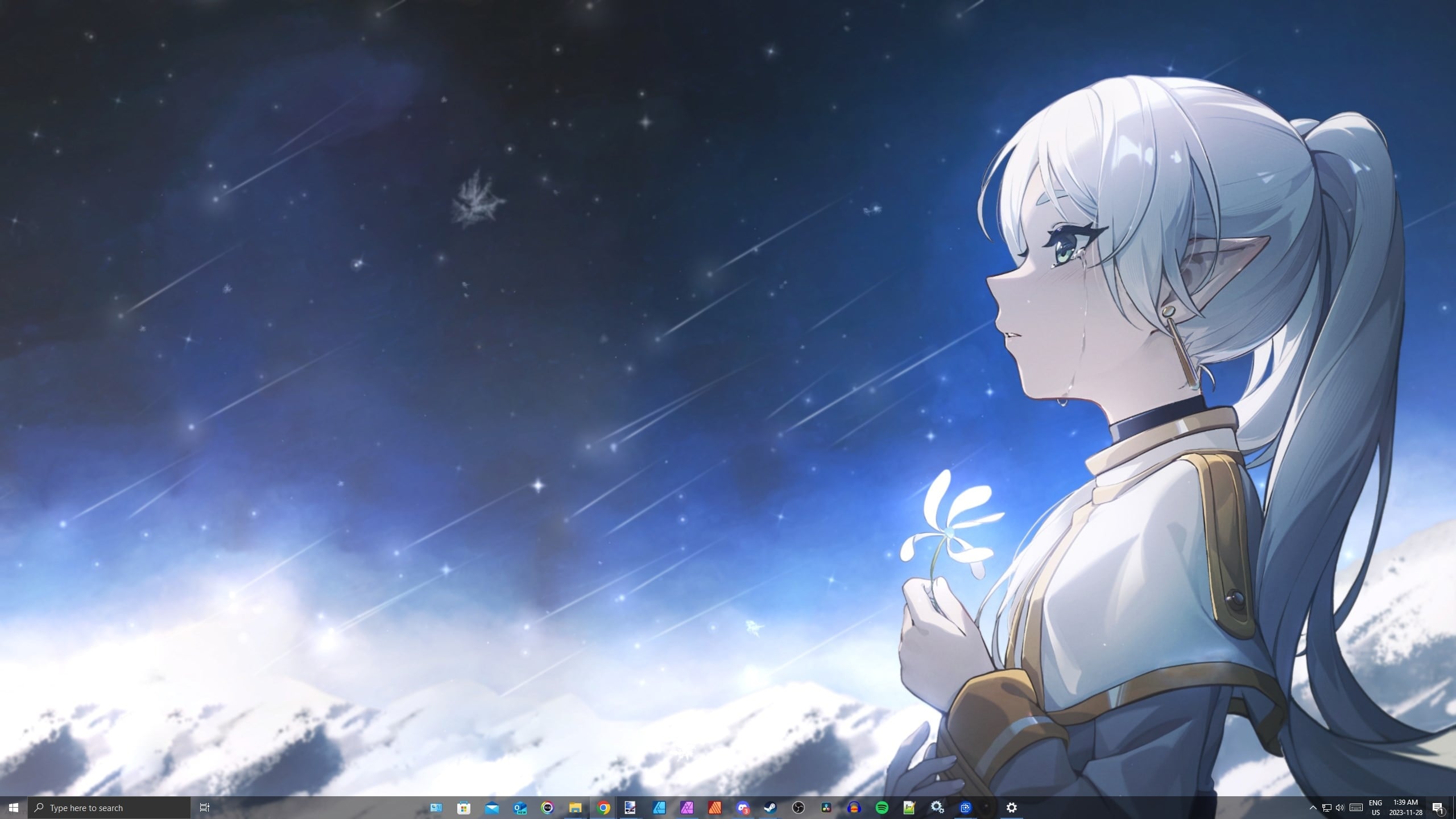Open Affinity Photo
This screenshot has height=819, width=1456.
(687, 808)
